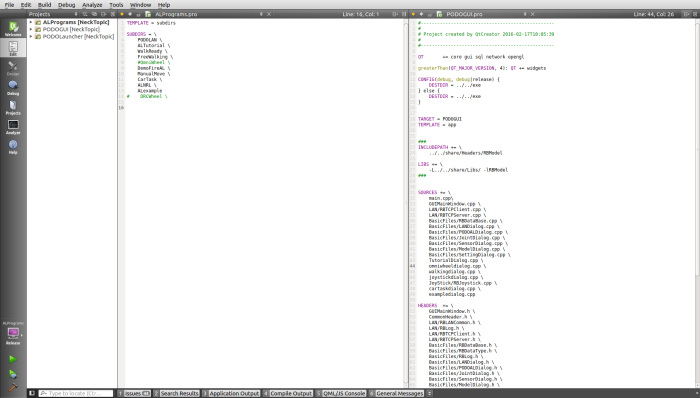The width and height of the screenshot is (700, 398).
Task: Show the Search Results pane
Action: coord(176,393)
